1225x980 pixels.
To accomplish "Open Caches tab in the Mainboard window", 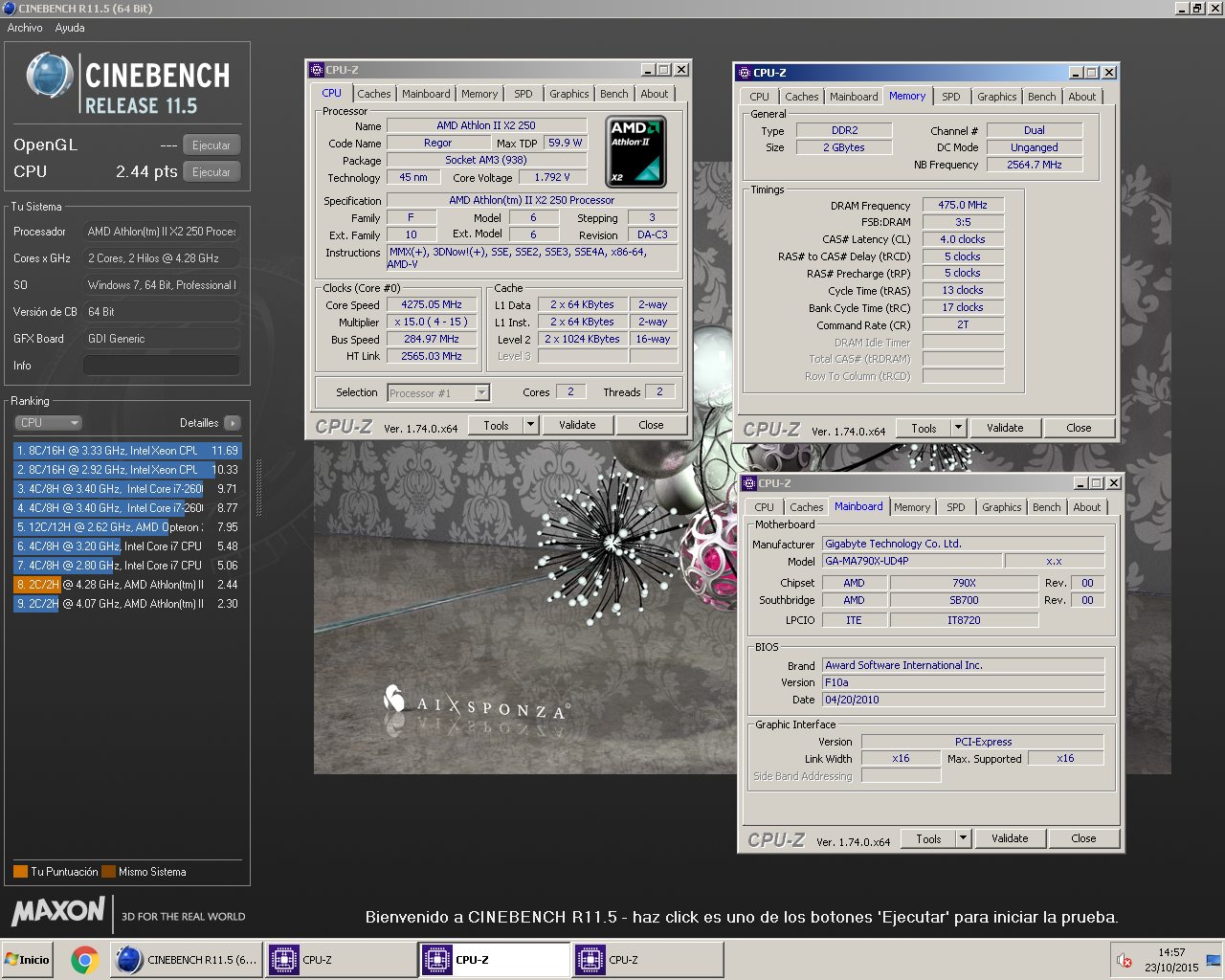I will (x=806, y=507).
